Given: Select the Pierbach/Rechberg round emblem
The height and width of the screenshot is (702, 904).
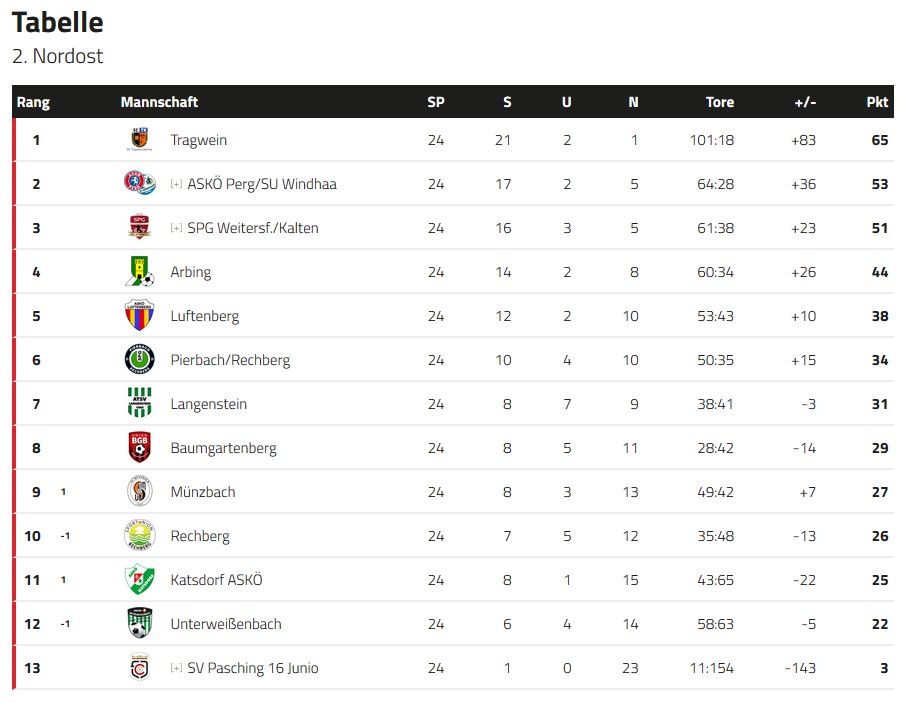Looking at the screenshot, I should pos(140,360).
